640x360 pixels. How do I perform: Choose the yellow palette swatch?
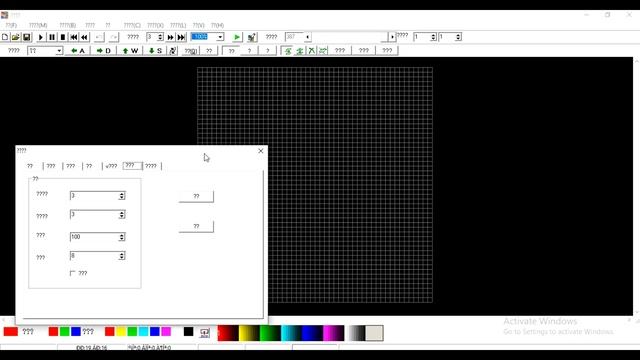(x=121, y=331)
